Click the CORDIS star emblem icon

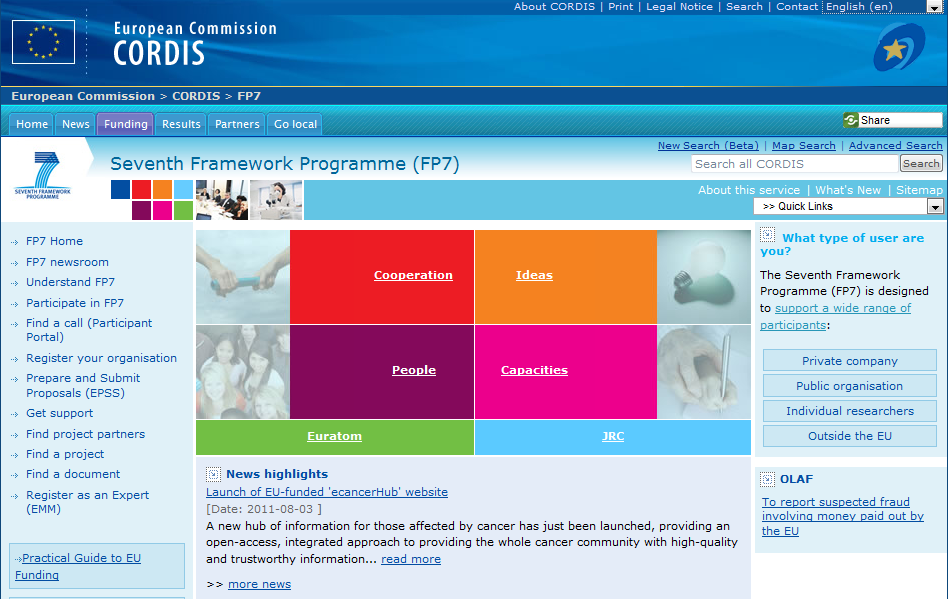[x=899, y=47]
